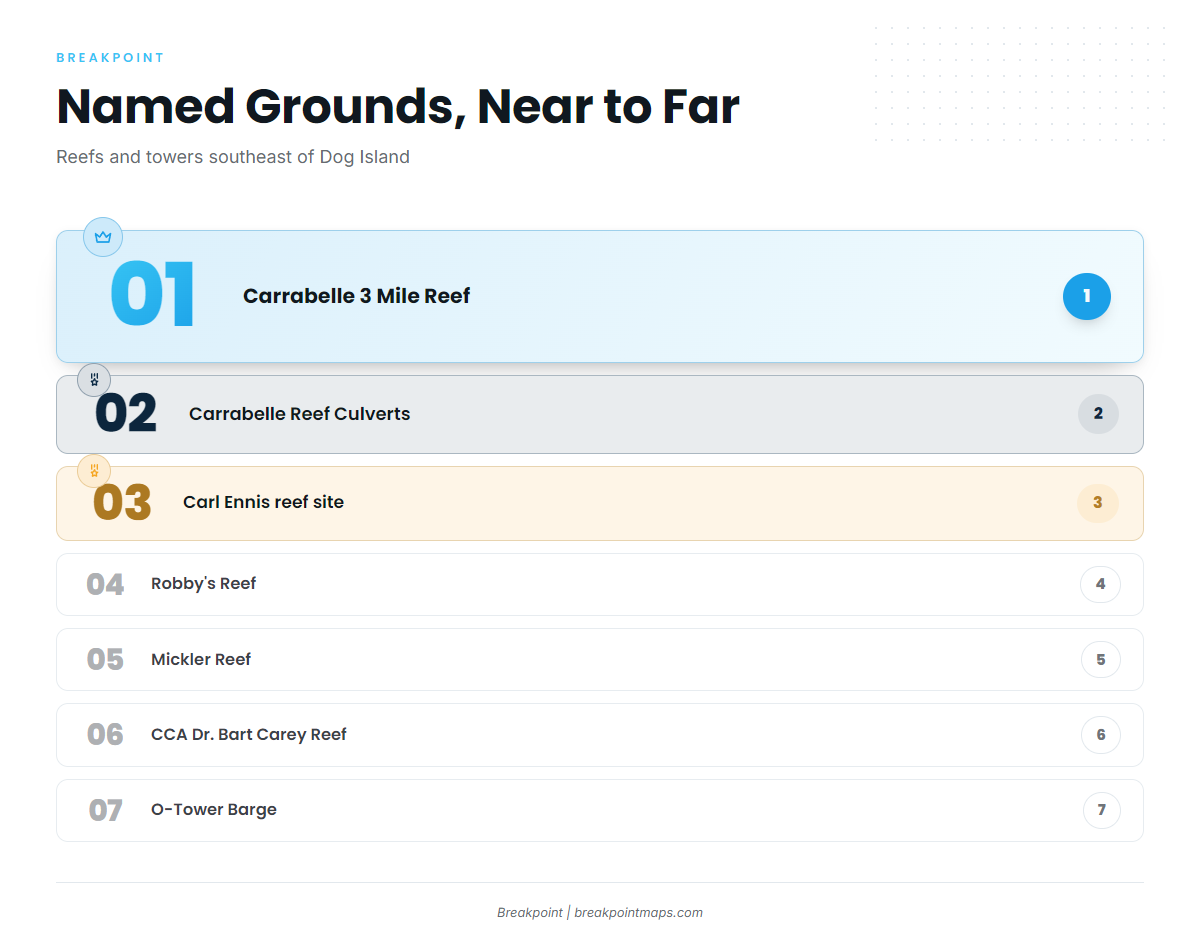Click the gray 06 rank number
This screenshot has height=946, width=1200.
click(105, 735)
